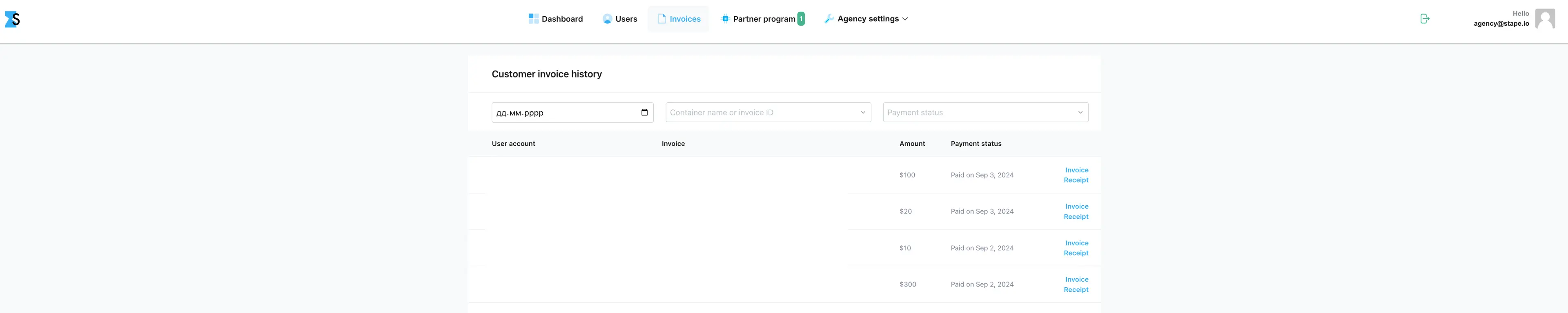This screenshot has width=1568, height=313.
Task: Click the $20 amount cell
Action: point(906,211)
